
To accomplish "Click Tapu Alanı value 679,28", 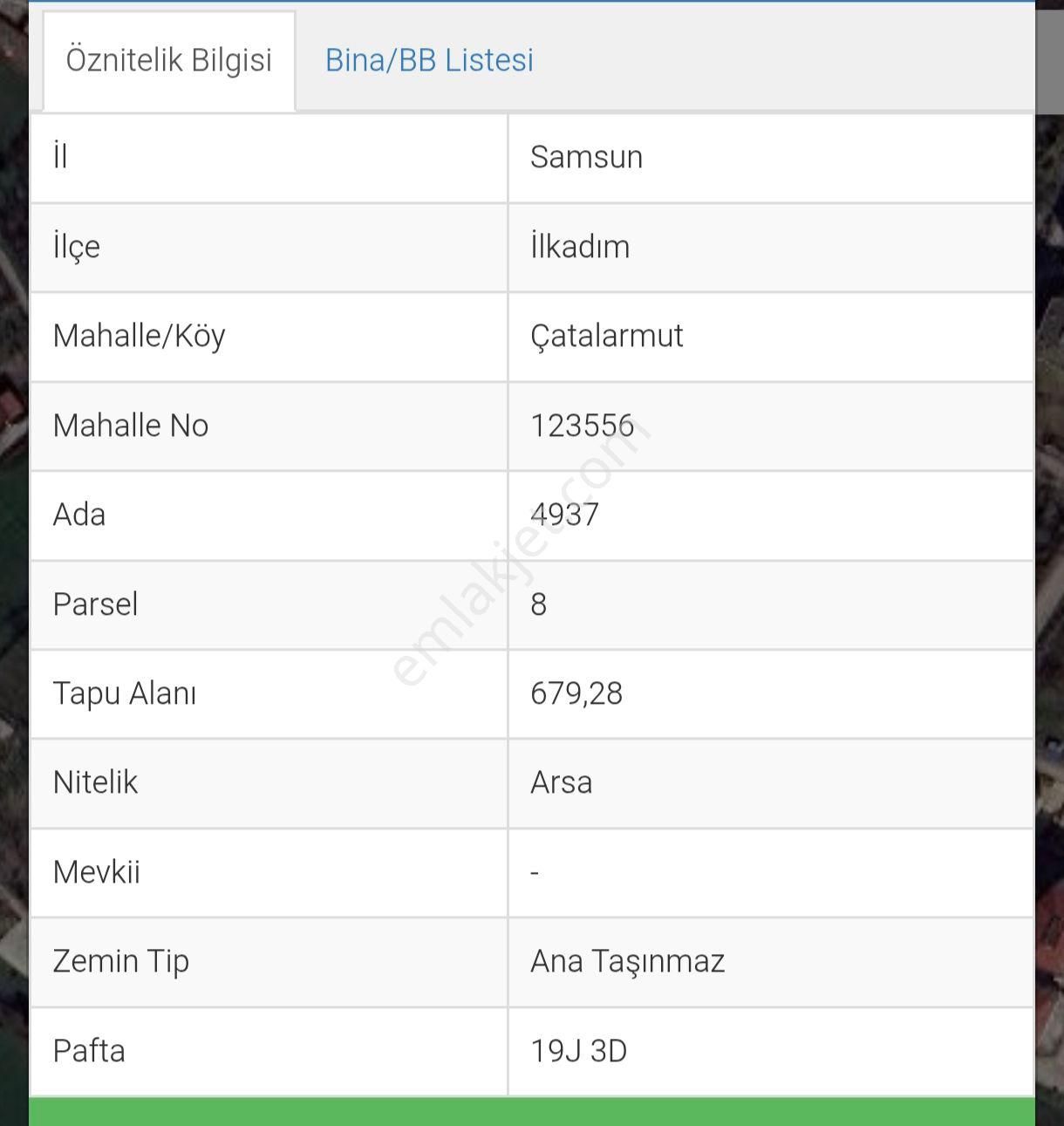I will [576, 693].
